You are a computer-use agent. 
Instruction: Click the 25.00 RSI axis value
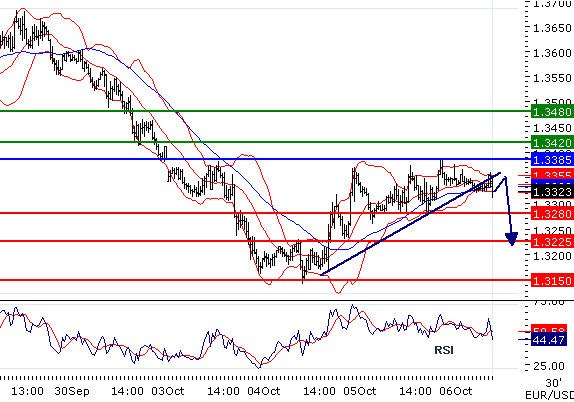tap(549, 365)
